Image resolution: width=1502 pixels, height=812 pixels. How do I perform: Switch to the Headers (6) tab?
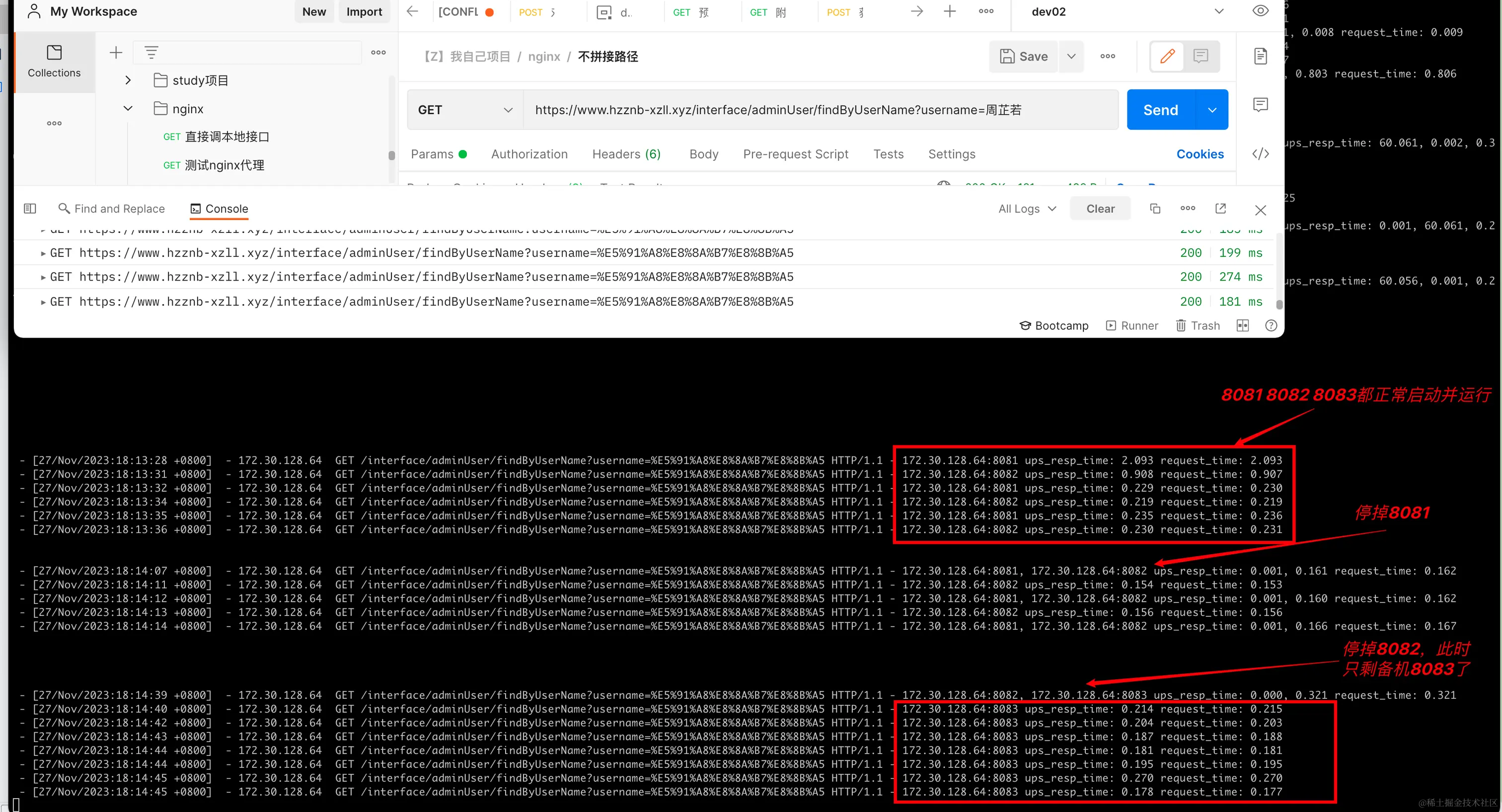626,154
